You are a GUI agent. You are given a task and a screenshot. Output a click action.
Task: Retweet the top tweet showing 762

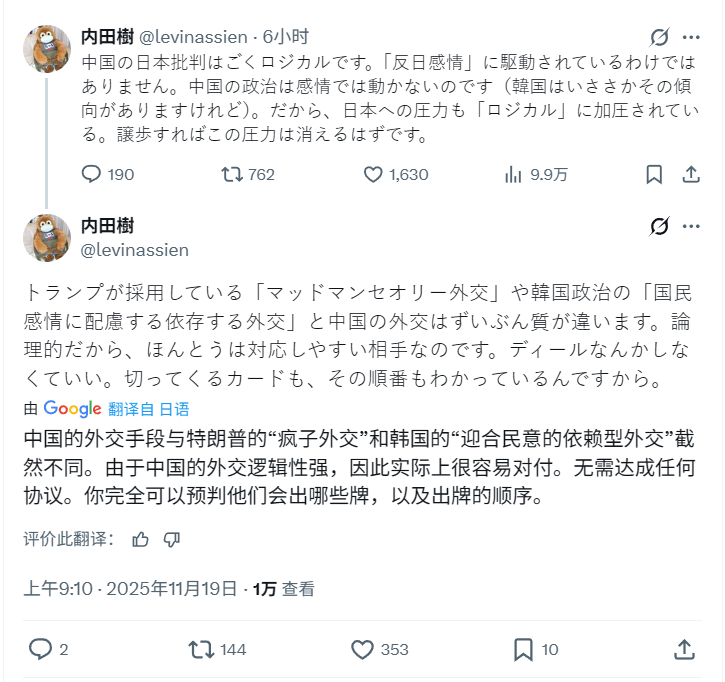click(231, 175)
